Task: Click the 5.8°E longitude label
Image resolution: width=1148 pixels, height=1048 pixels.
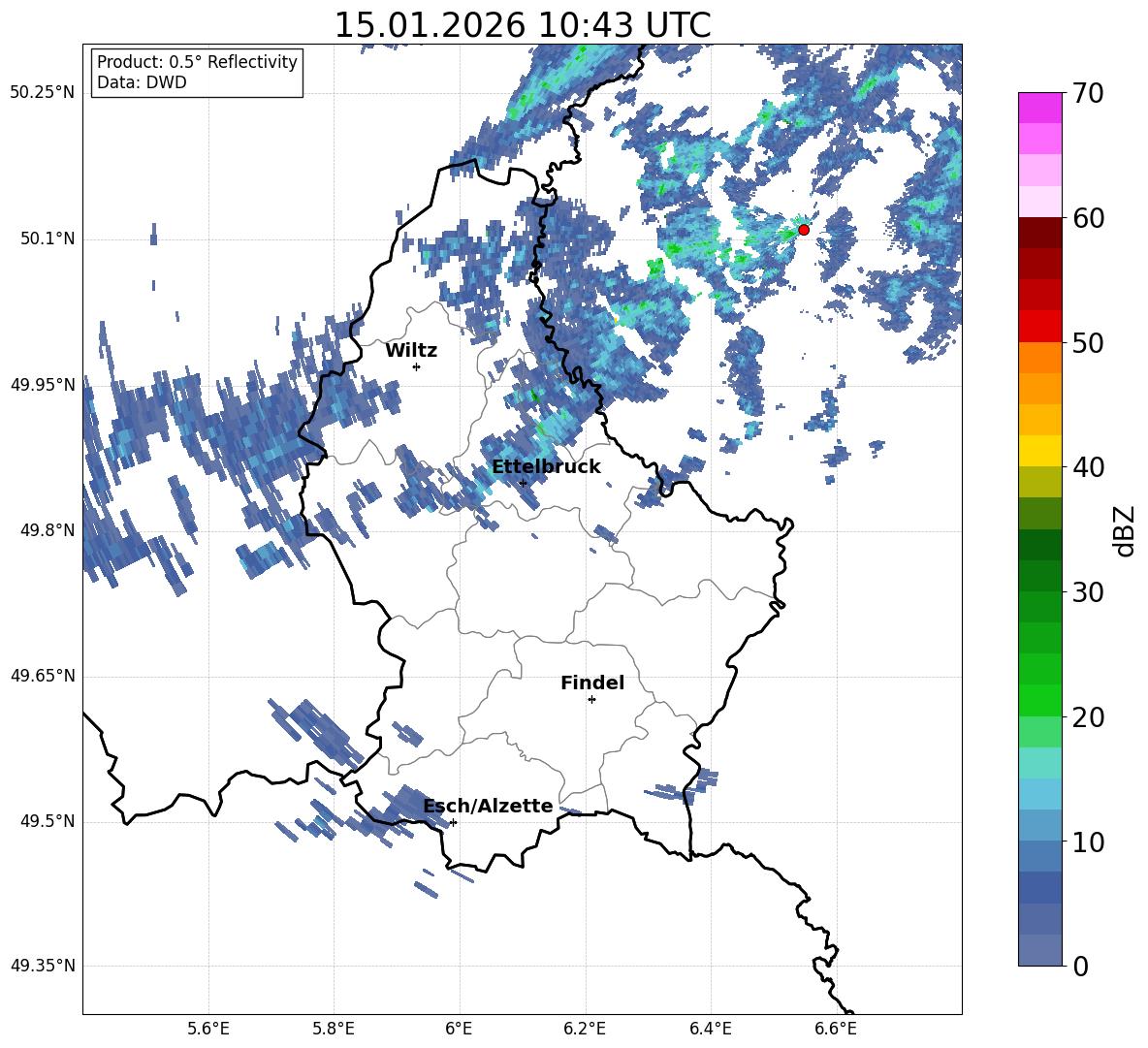Action: 334,1029
